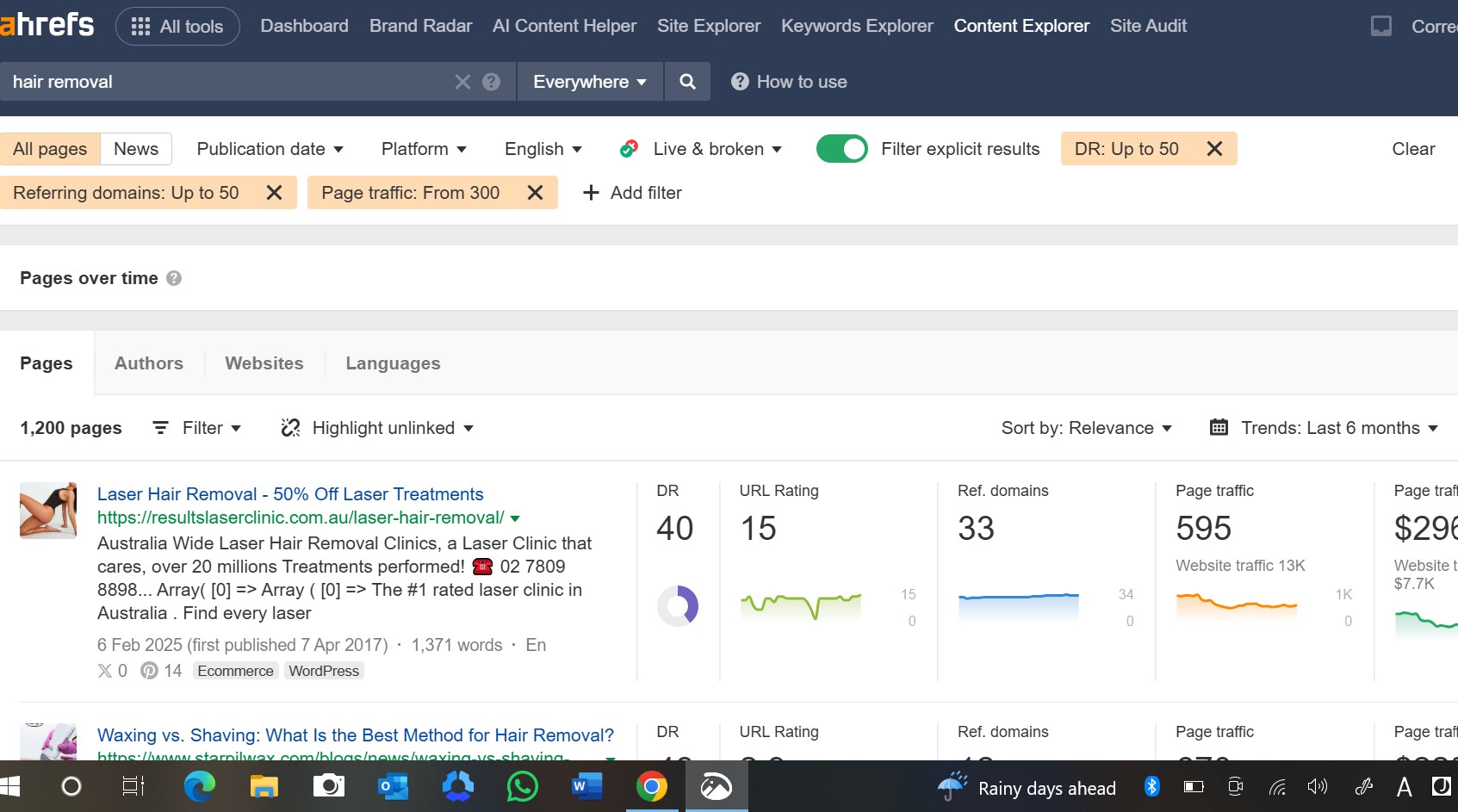The height and width of the screenshot is (812, 1458).
Task: Open the Laser Hair Removal result link
Action: pos(290,494)
